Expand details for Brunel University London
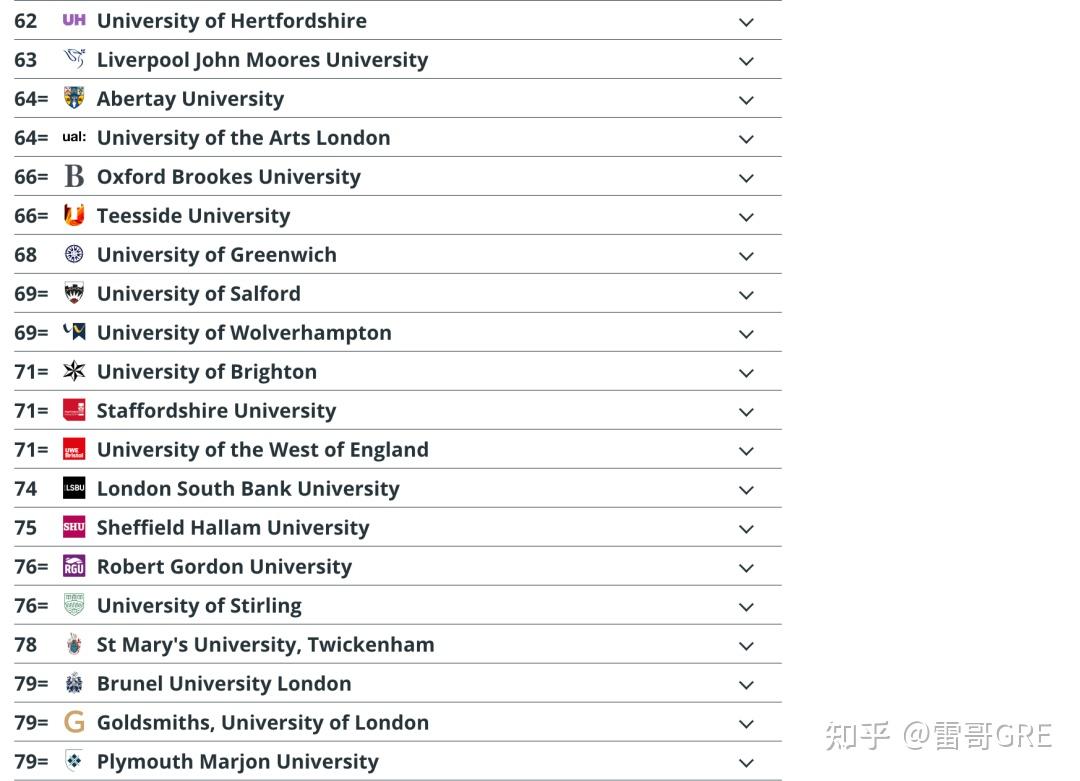1080x781 pixels. click(746, 684)
